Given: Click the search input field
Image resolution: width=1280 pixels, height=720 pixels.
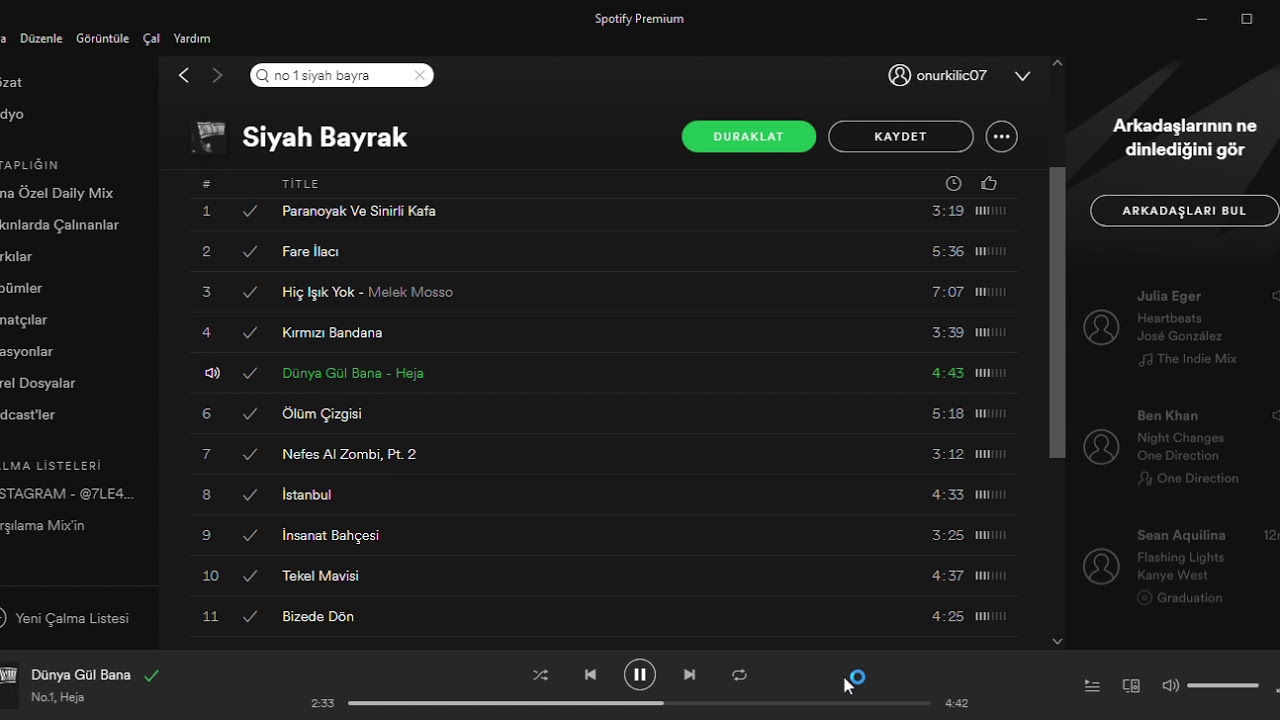Looking at the screenshot, I should 340,75.
